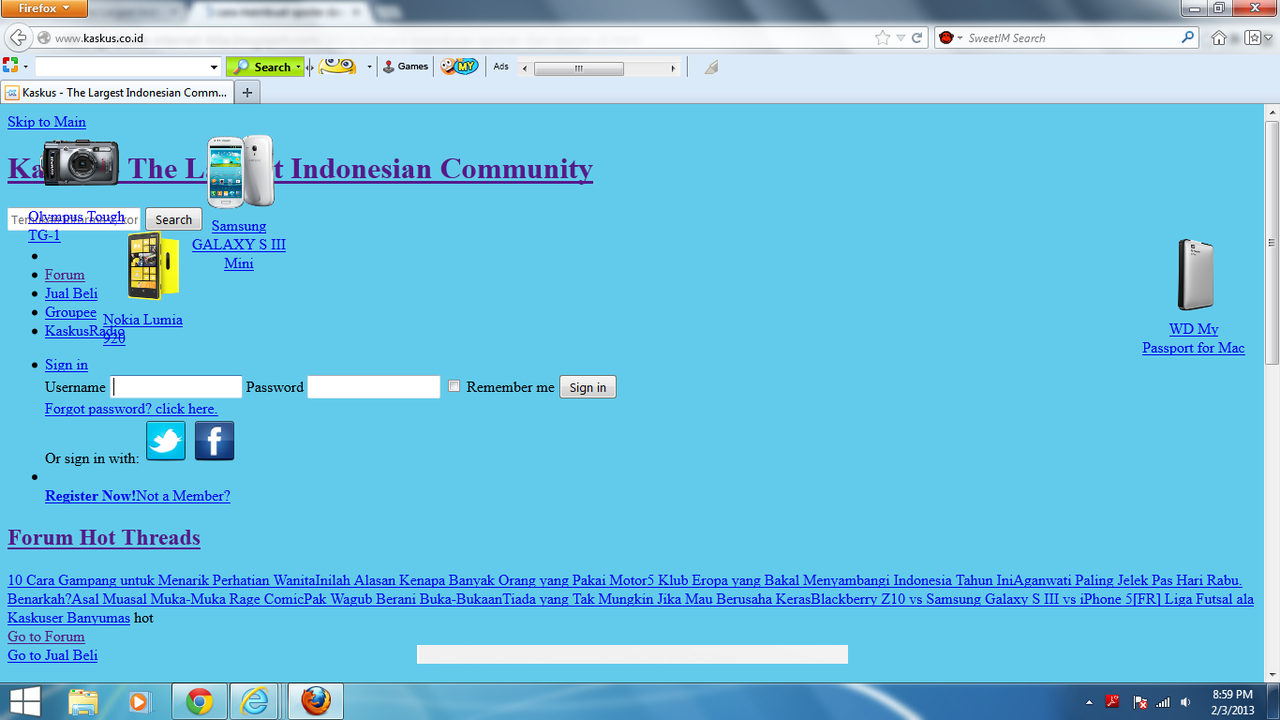Screen dimensions: 1280x720
Task: Click the page vertical scrollbar thumb
Action: (x=1271, y=242)
